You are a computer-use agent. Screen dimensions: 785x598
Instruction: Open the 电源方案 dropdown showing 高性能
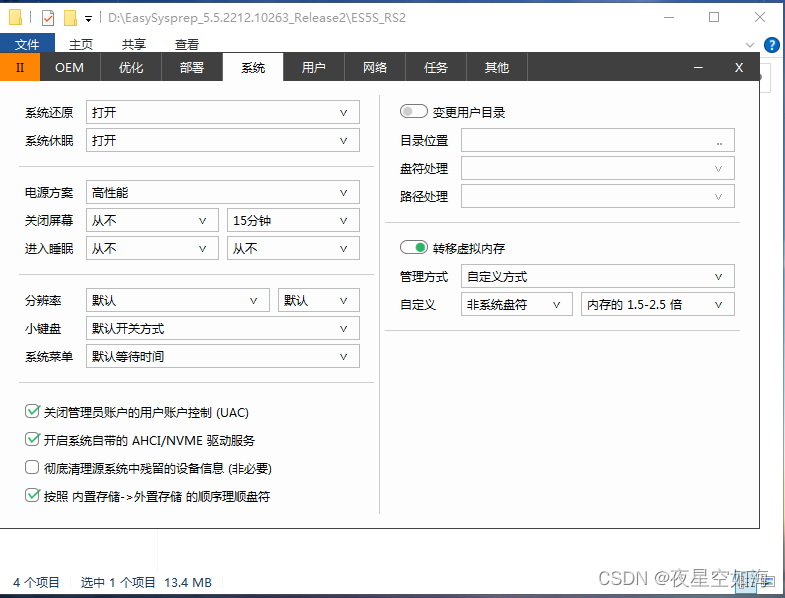click(x=223, y=192)
